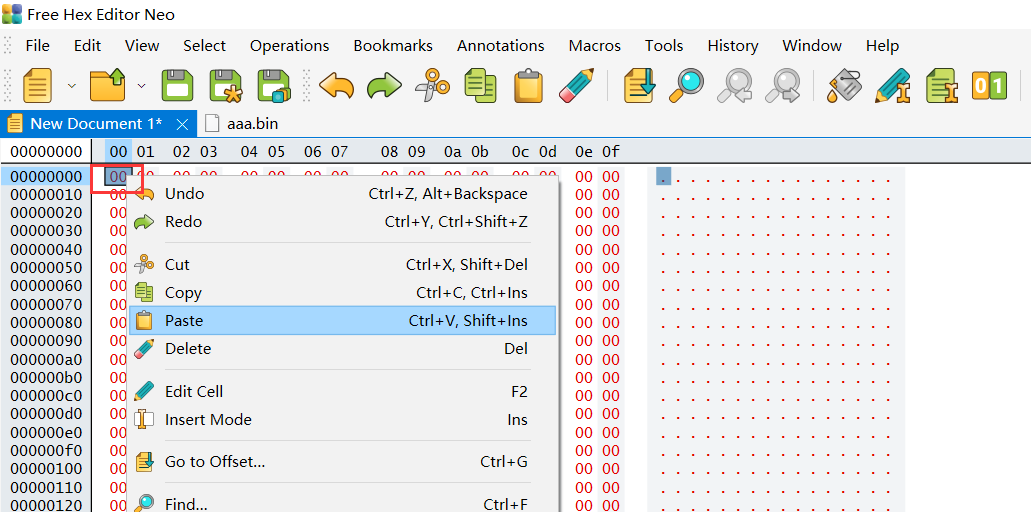Click the Paste clipboard icon in toolbar
Viewport: 1031px width, 512px height.
[528, 85]
